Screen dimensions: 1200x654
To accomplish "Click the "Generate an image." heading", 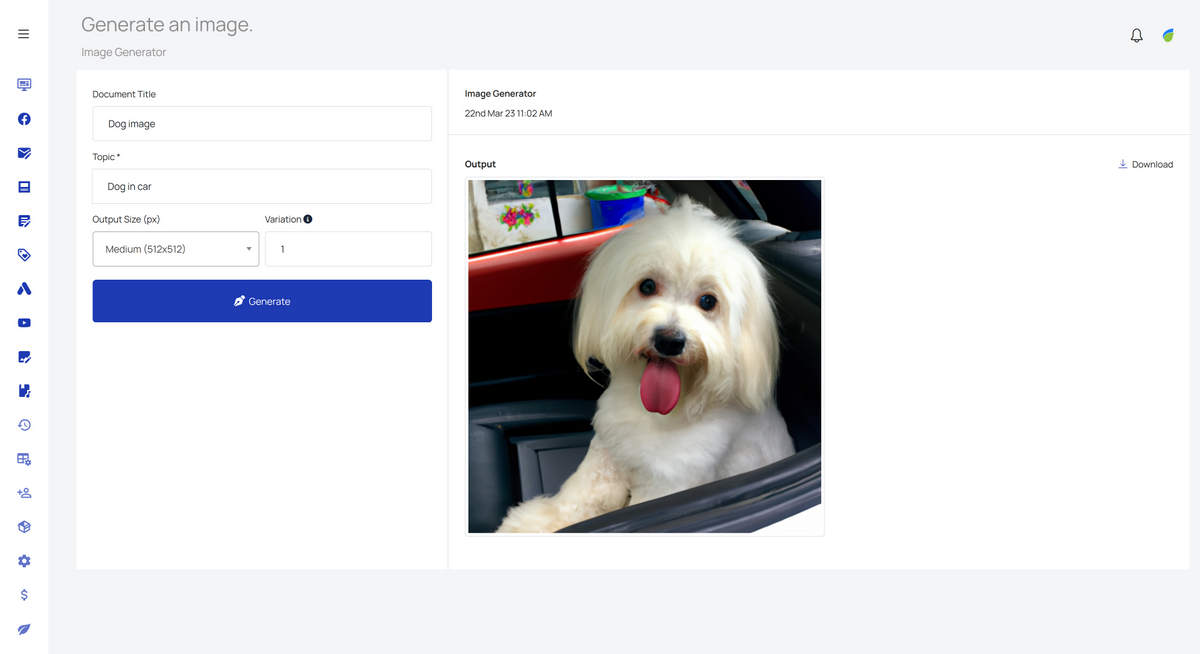I will 167,25.
